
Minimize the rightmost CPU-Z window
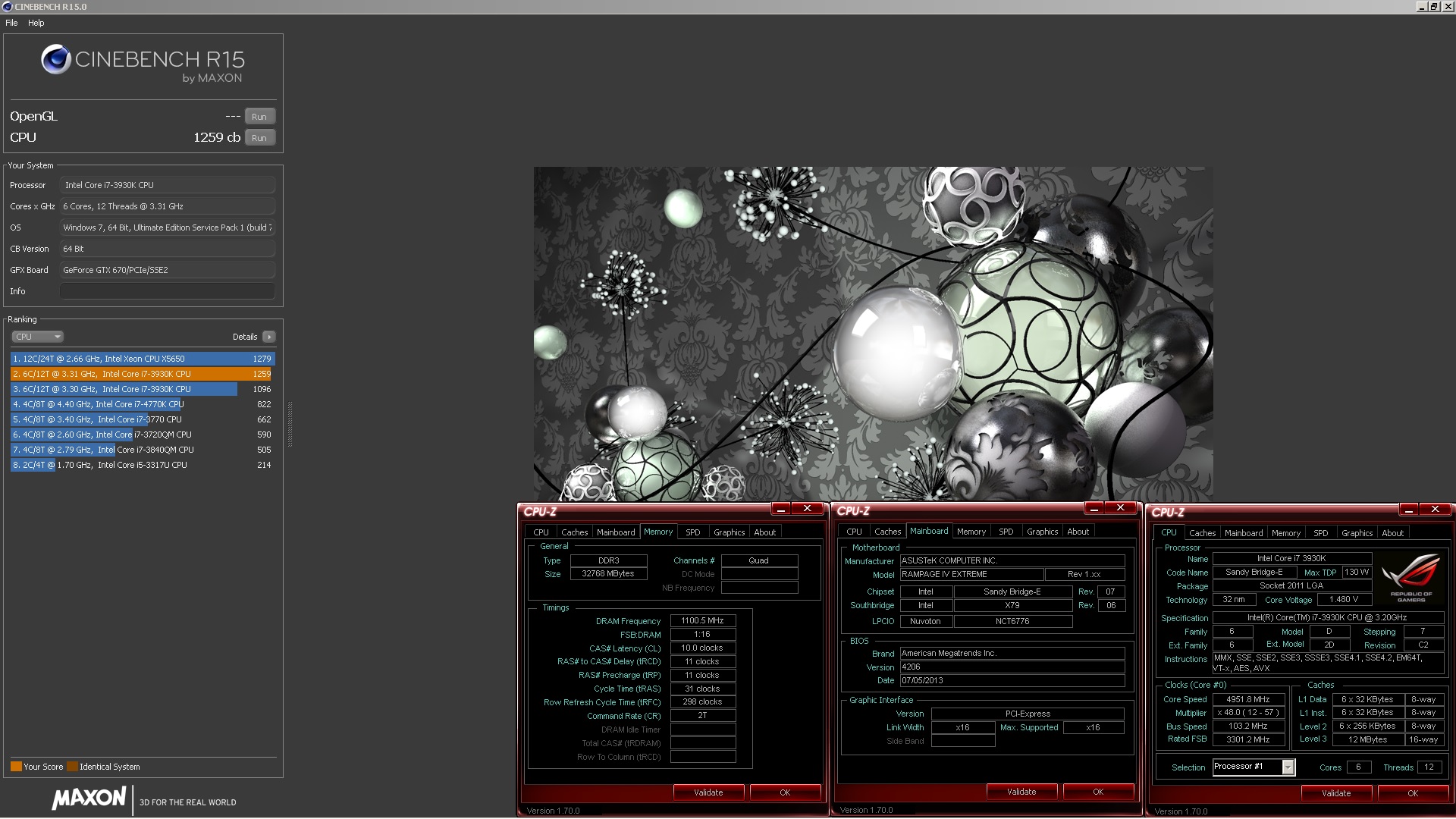pyautogui.click(x=1409, y=510)
